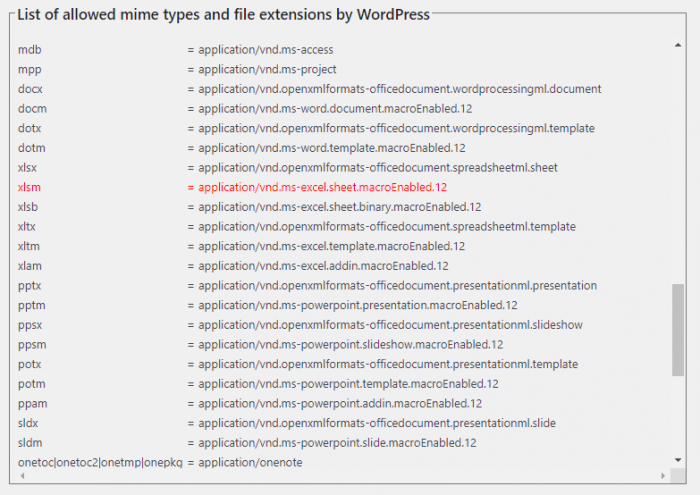This screenshot has height=495, width=700.
Task: Select the docx extension entry
Action: (30, 89)
